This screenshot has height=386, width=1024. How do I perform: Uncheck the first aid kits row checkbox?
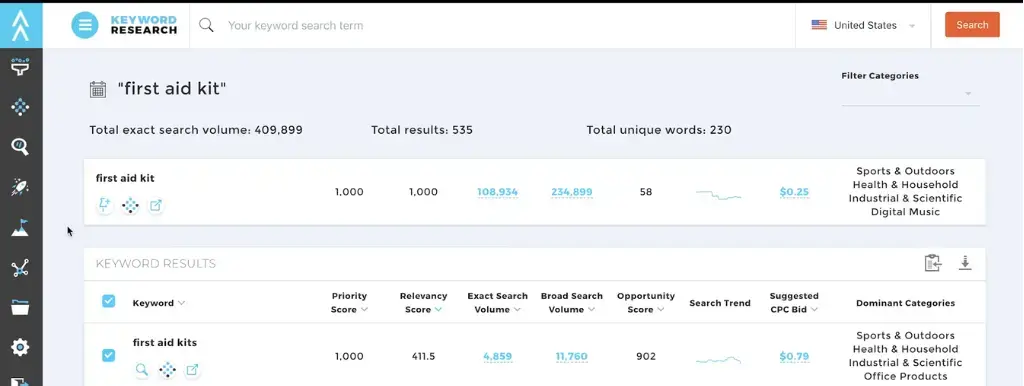(x=108, y=355)
